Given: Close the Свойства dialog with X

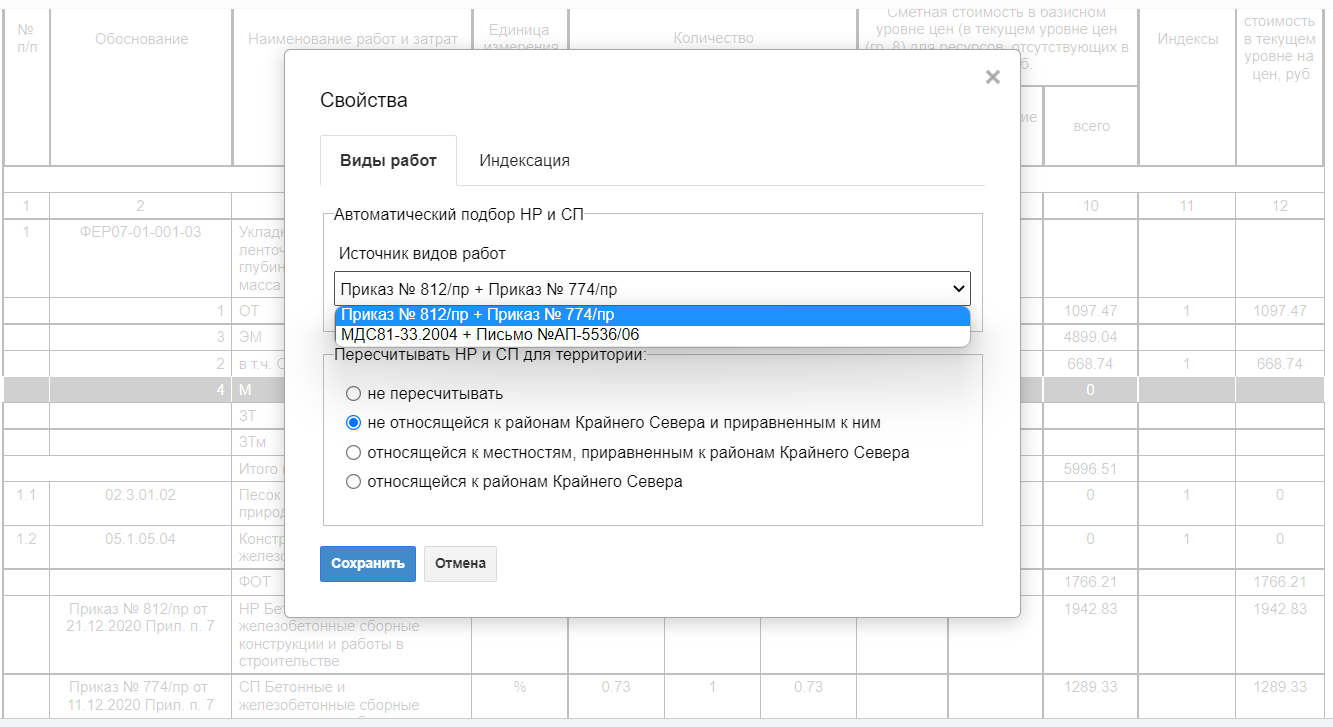Looking at the screenshot, I should pyautogui.click(x=992, y=77).
